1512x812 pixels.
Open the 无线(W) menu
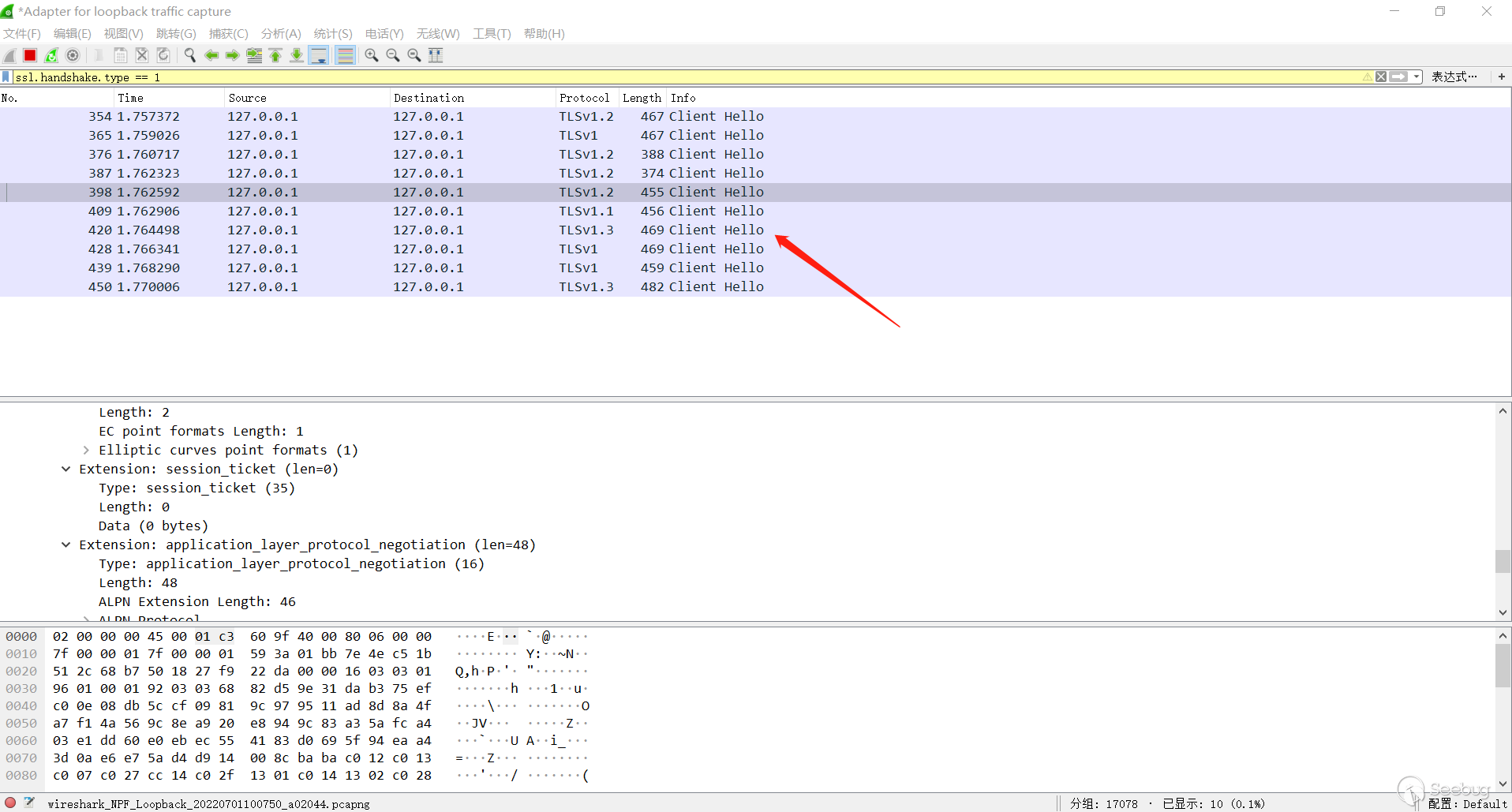[x=438, y=33]
